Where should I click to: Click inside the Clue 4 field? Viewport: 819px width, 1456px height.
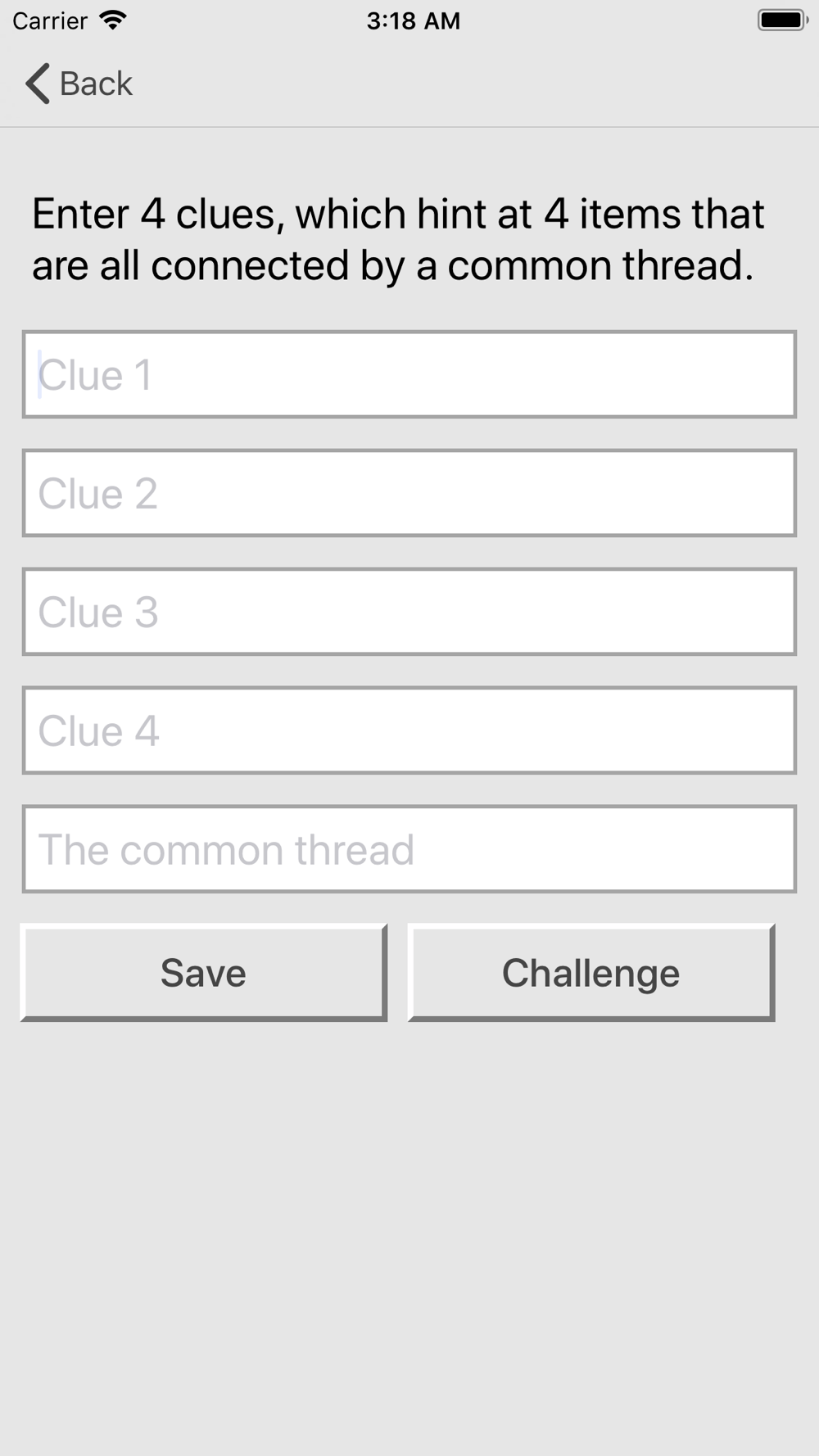coord(409,730)
